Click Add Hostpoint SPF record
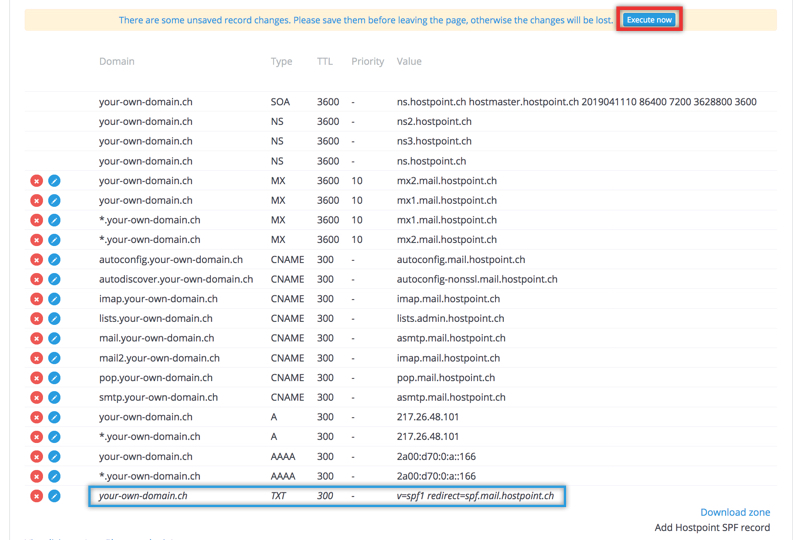Image resolution: width=800 pixels, height=540 pixels. click(712, 527)
